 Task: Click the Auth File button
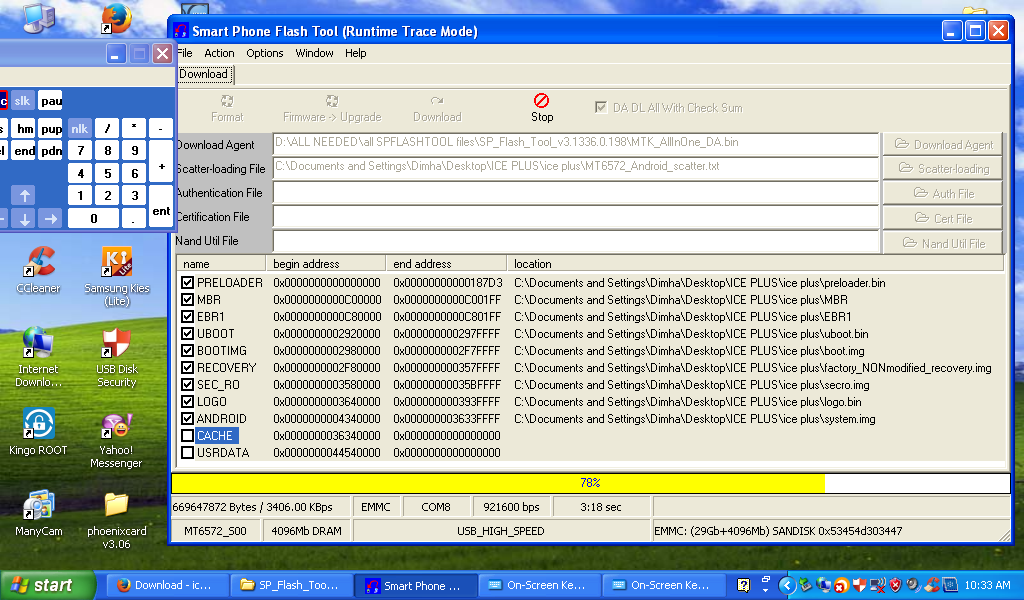[943, 193]
